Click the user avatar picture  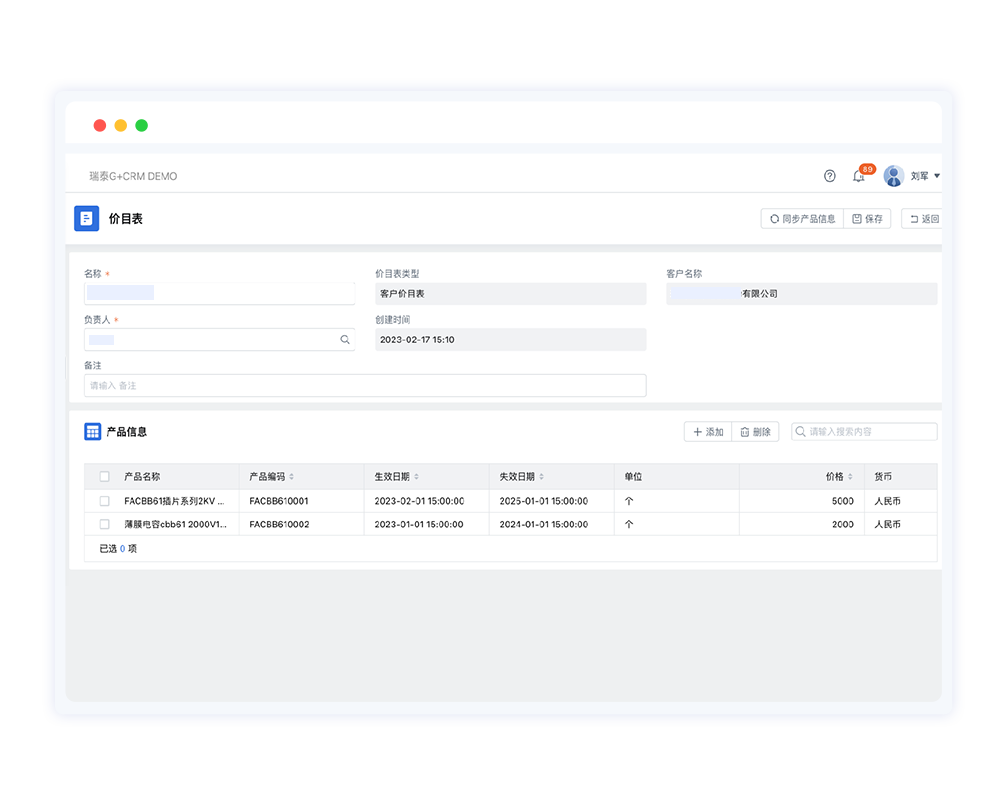click(x=893, y=176)
